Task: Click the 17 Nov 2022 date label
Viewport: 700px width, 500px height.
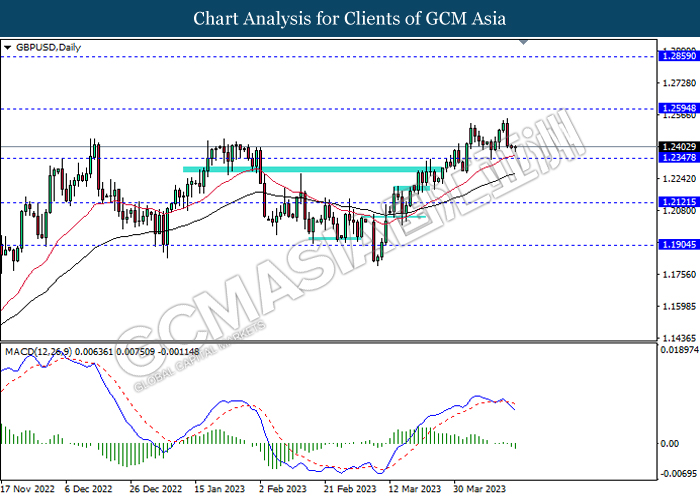Action: pyautogui.click(x=28, y=489)
